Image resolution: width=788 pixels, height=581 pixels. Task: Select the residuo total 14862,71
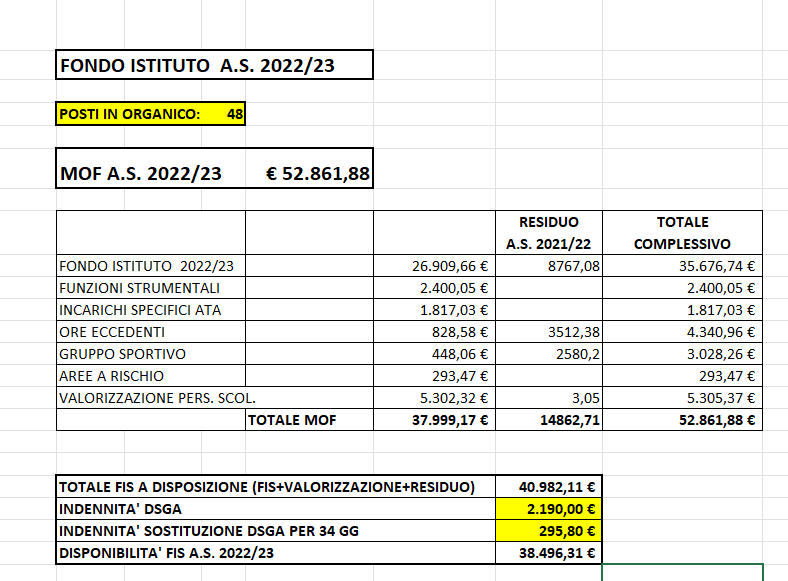[x=548, y=420]
